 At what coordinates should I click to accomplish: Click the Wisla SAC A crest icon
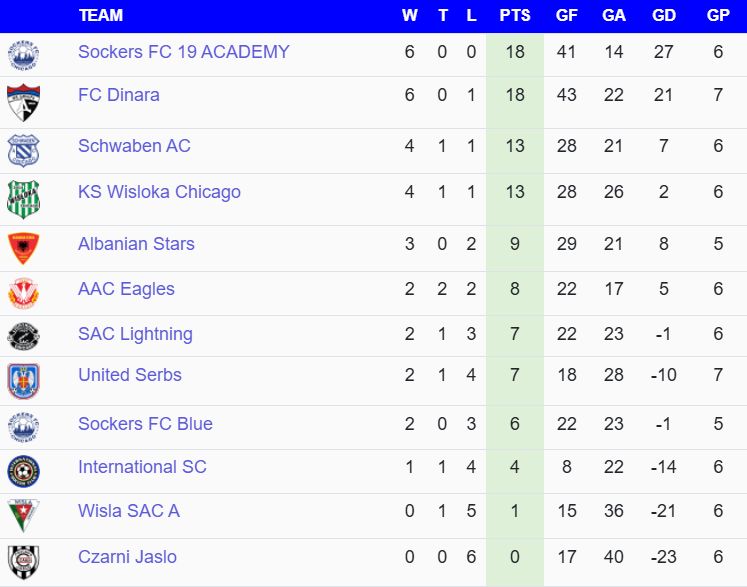(22, 514)
